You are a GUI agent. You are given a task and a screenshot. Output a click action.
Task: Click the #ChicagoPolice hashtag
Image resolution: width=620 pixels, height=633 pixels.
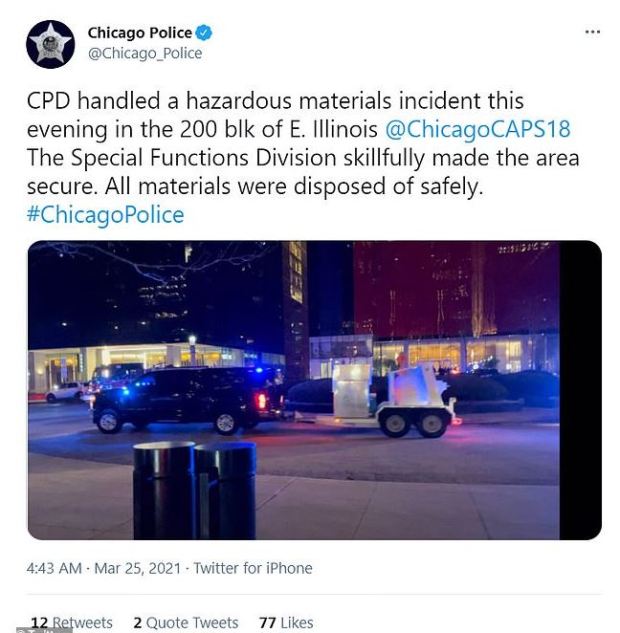pyautogui.click(x=105, y=214)
